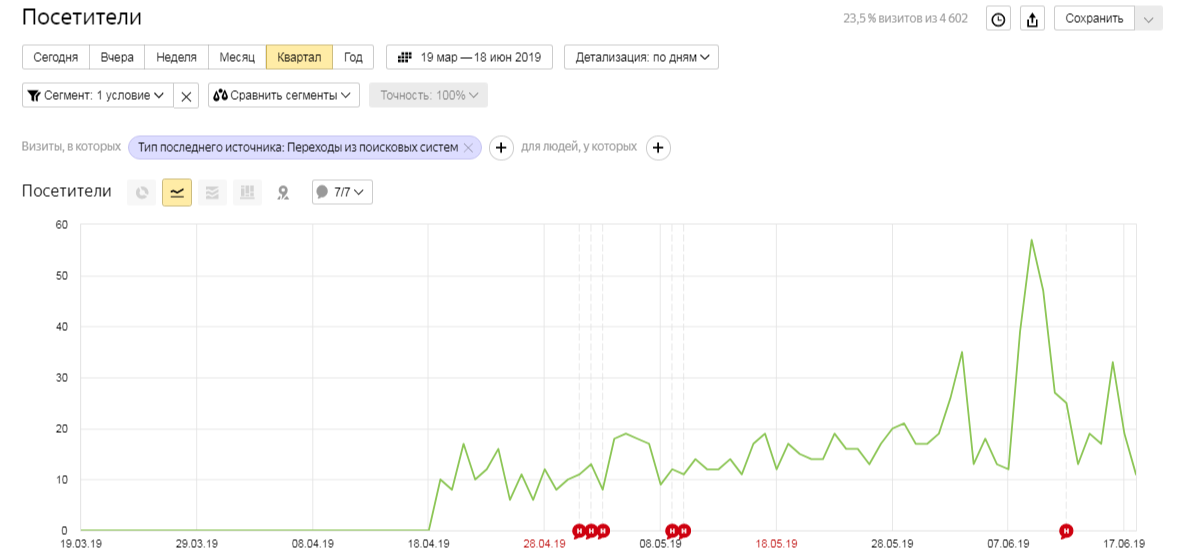
Task: Select the pie chart view icon
Action: point(142,193)
